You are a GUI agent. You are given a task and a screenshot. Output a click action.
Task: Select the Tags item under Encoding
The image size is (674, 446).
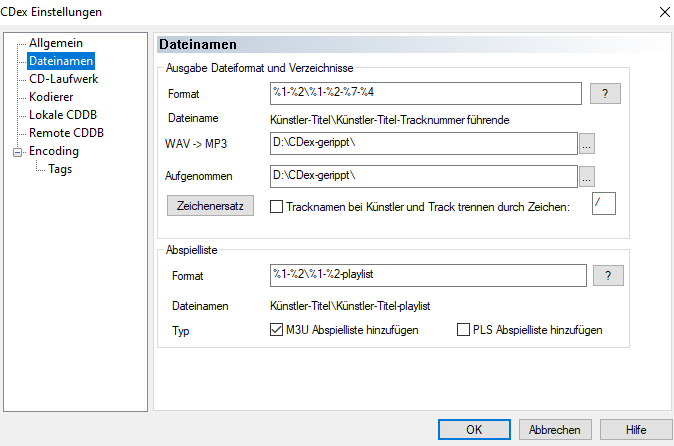(60, 169)
